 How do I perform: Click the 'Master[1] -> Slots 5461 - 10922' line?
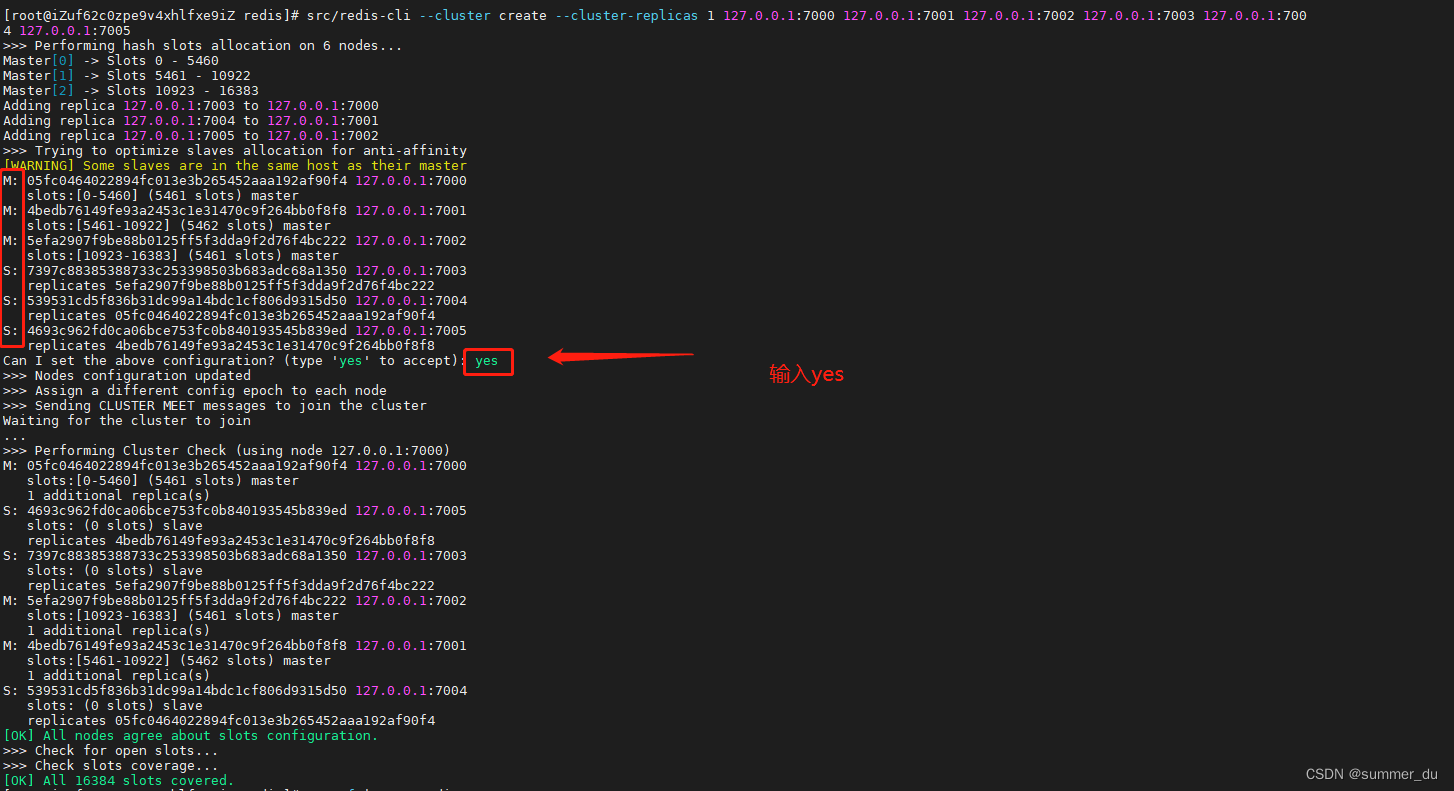coord(127,76)
